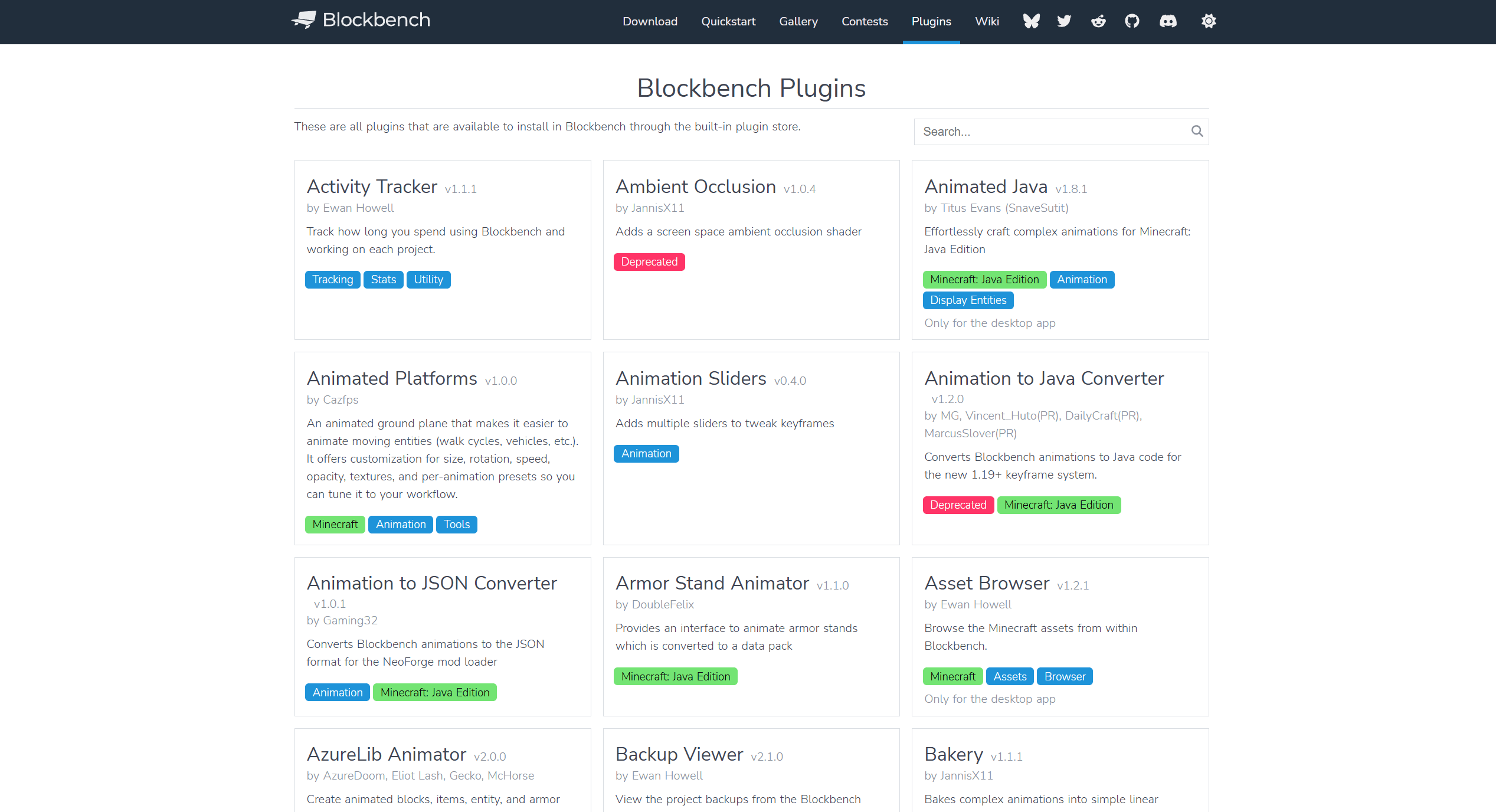
Task: Select the Plugins nav tab
Action: (x=931, y=21)
